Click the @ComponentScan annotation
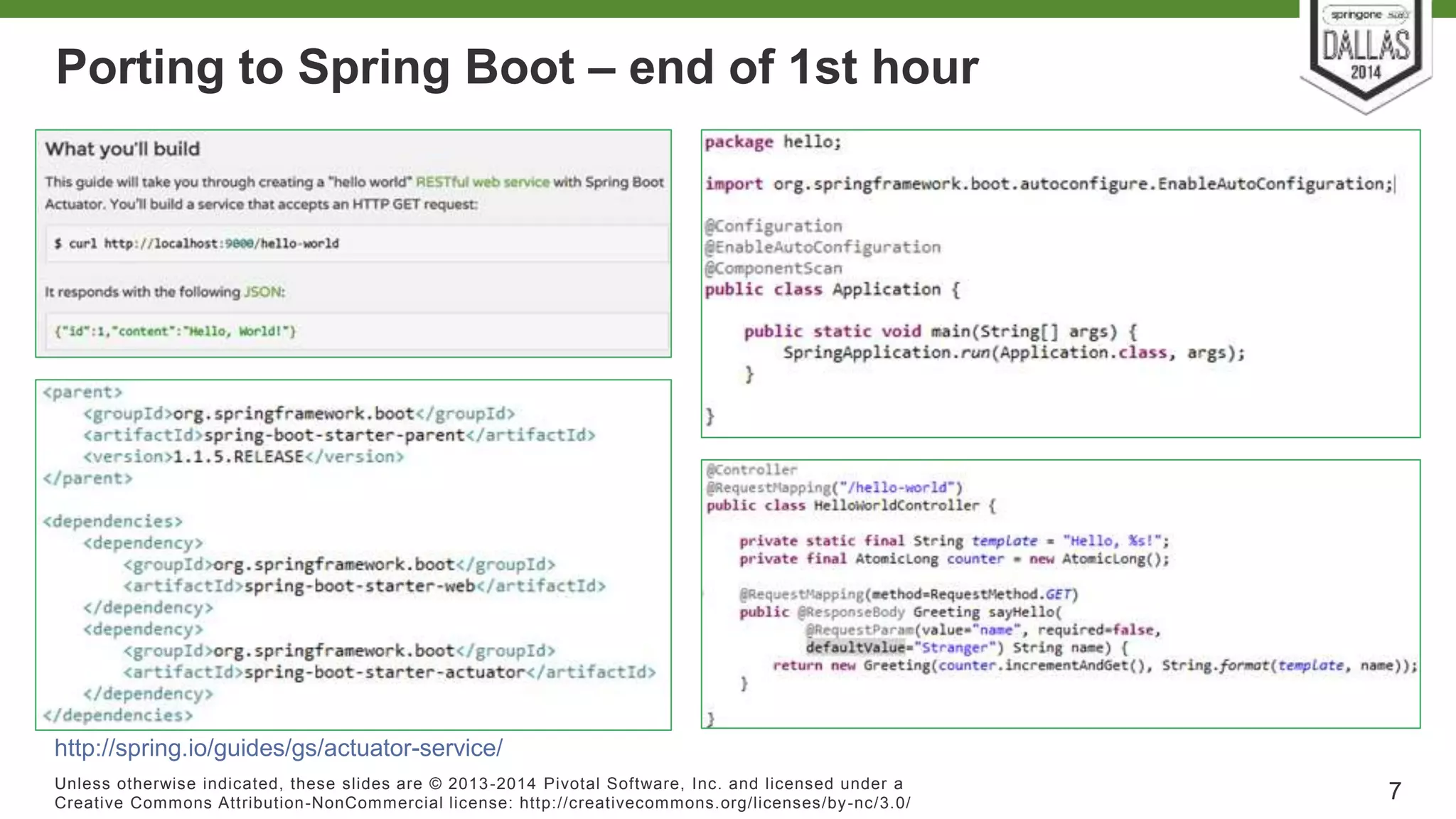Screen dimensions: 1456x819 tap(773, 268)
